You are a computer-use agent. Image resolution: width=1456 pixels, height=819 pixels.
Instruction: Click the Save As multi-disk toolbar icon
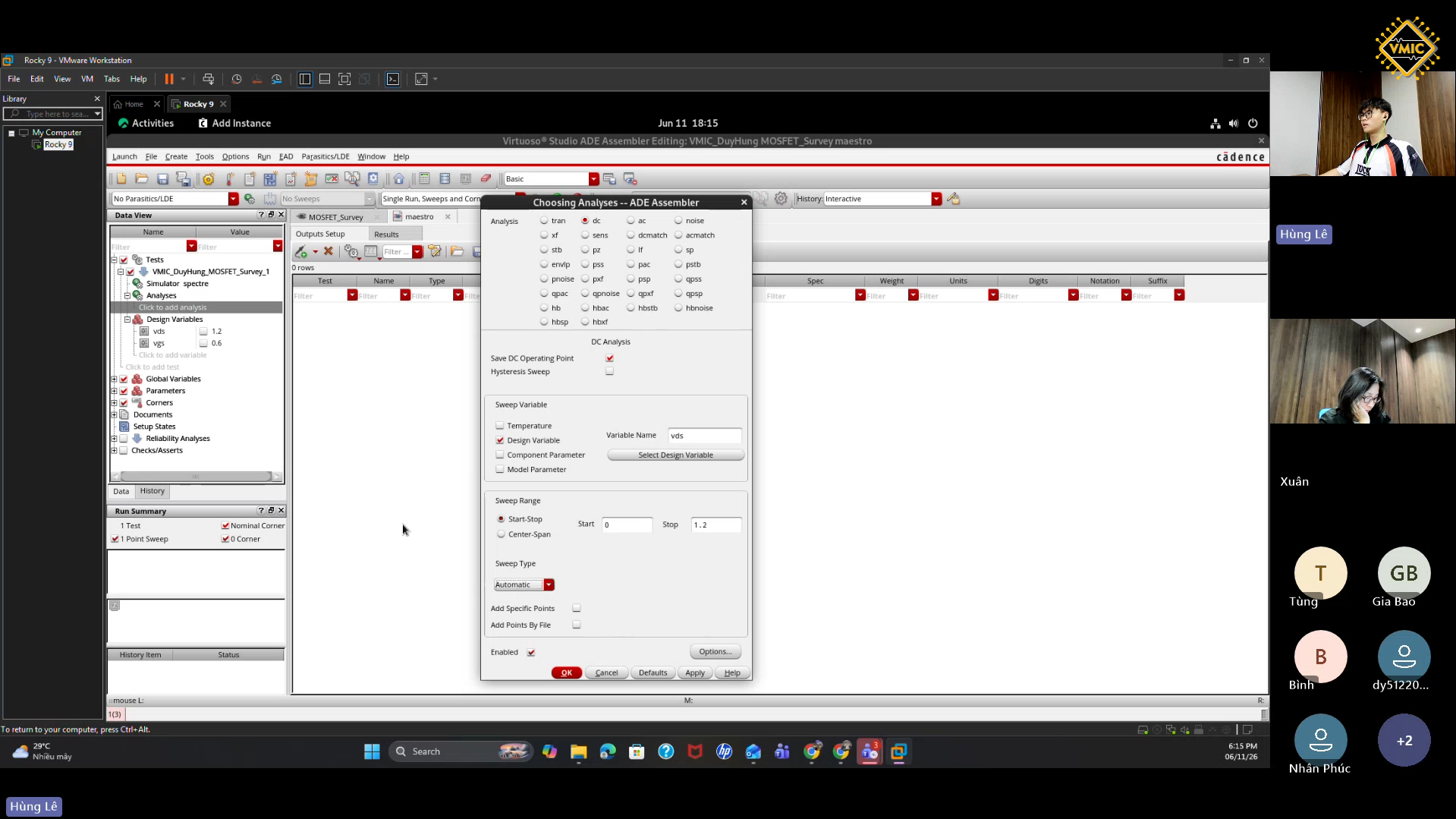pyautogui.click(x=183, y=179)
